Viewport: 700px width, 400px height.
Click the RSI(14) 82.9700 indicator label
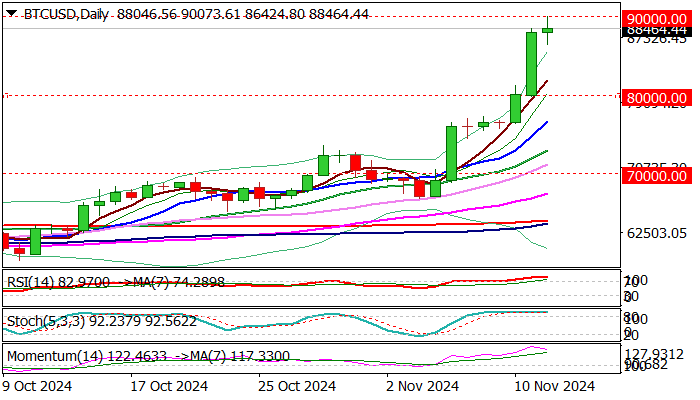click(x=58, y=282)
